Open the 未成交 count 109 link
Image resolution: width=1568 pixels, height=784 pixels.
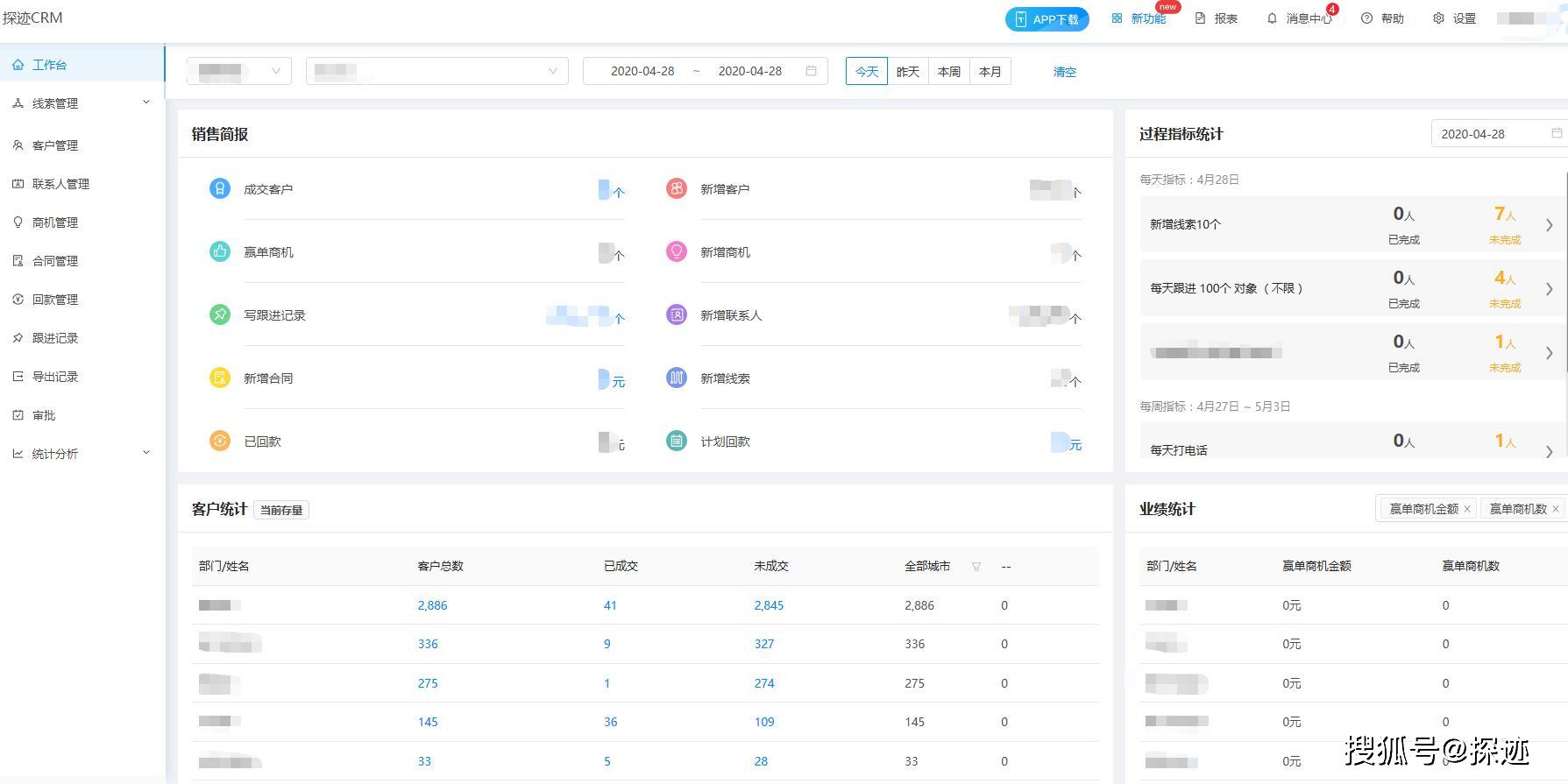[764, 722]
